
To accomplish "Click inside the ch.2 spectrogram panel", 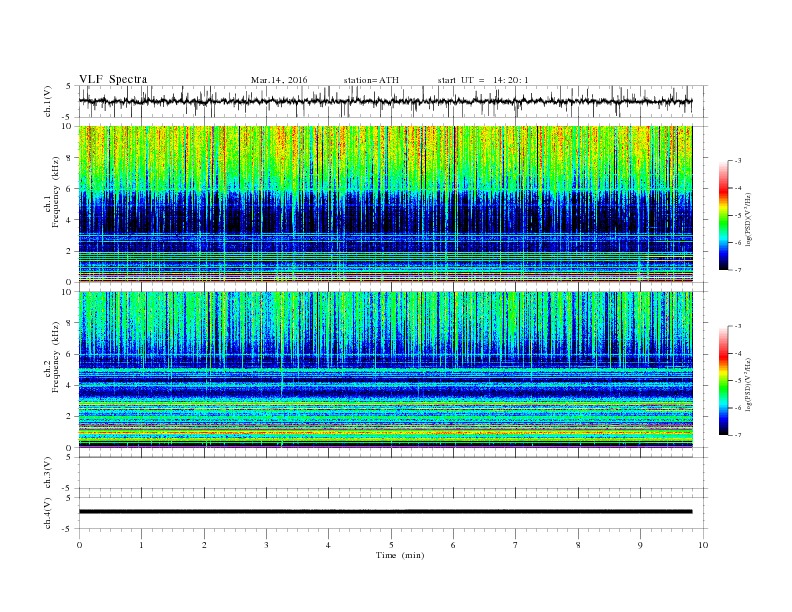I will [x=385, y=370].
